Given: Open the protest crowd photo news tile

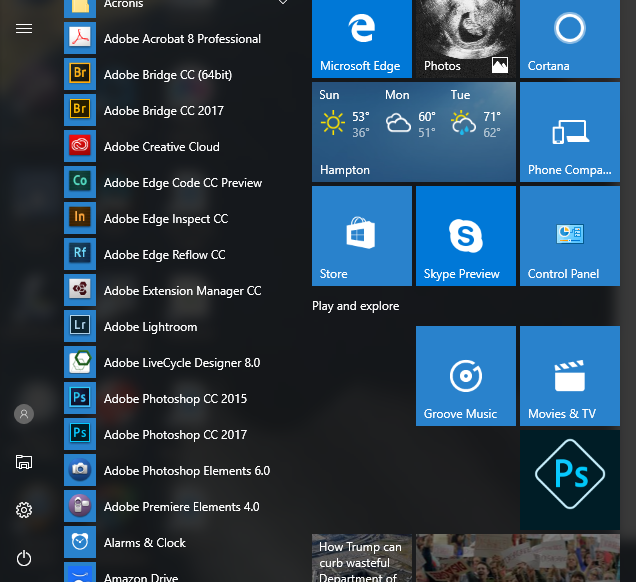Looking at the screenshot, I should pyautogui.click(x=518, y=558).
